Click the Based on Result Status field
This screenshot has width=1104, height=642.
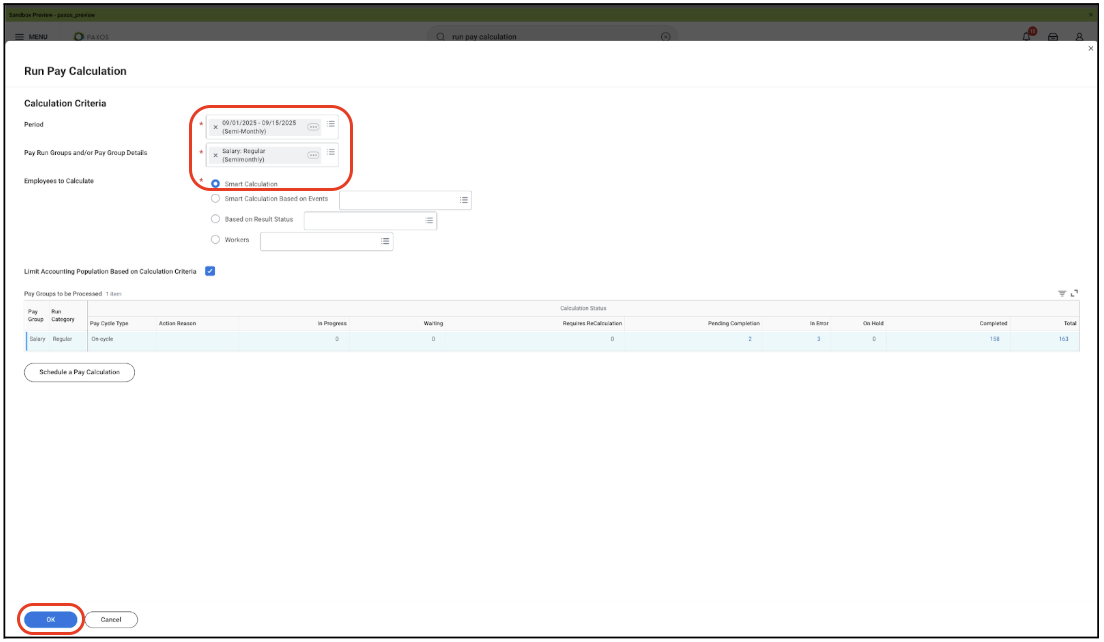[x=370, y=220]
